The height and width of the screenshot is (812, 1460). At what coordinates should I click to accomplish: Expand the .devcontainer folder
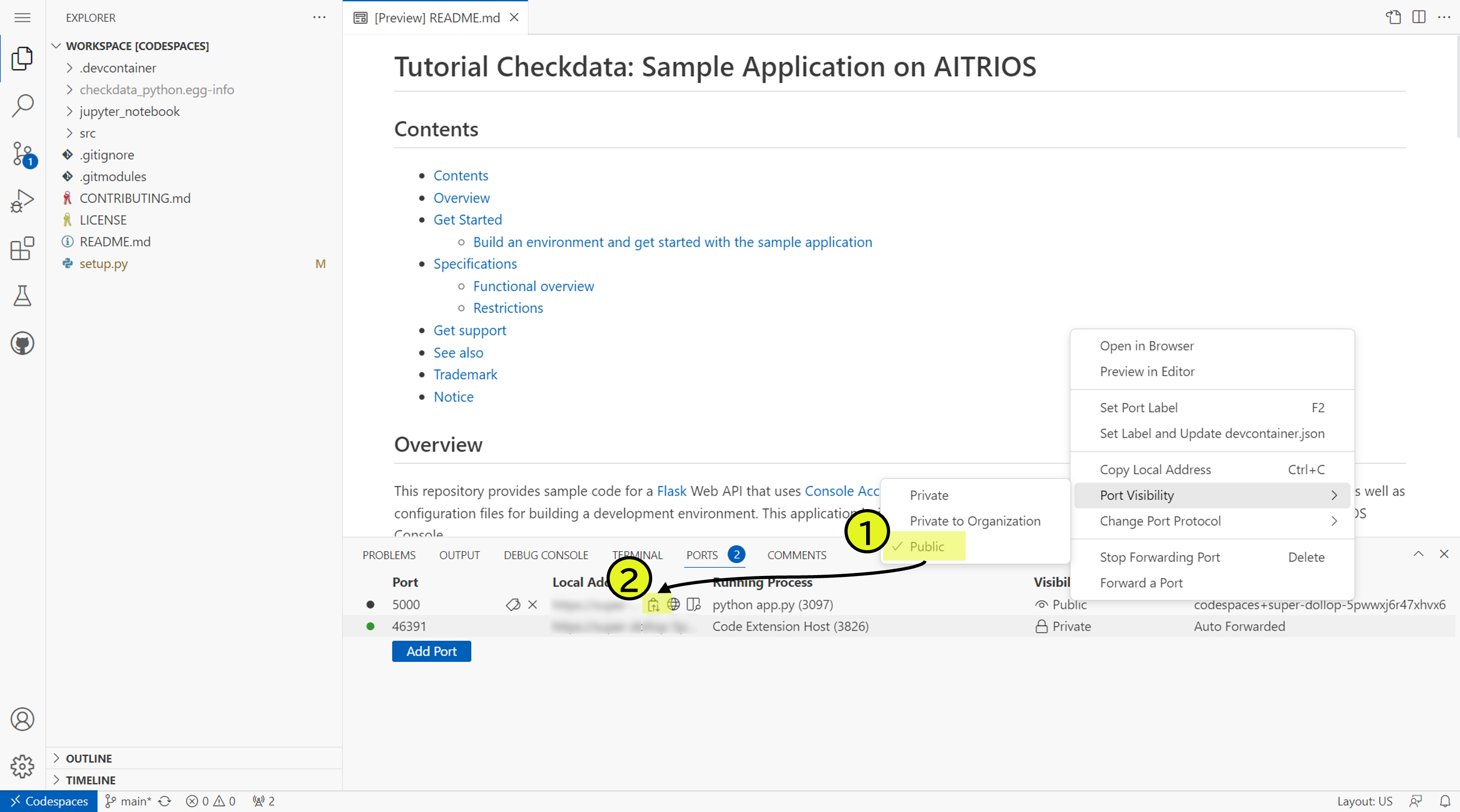click(x=117, y=68)
